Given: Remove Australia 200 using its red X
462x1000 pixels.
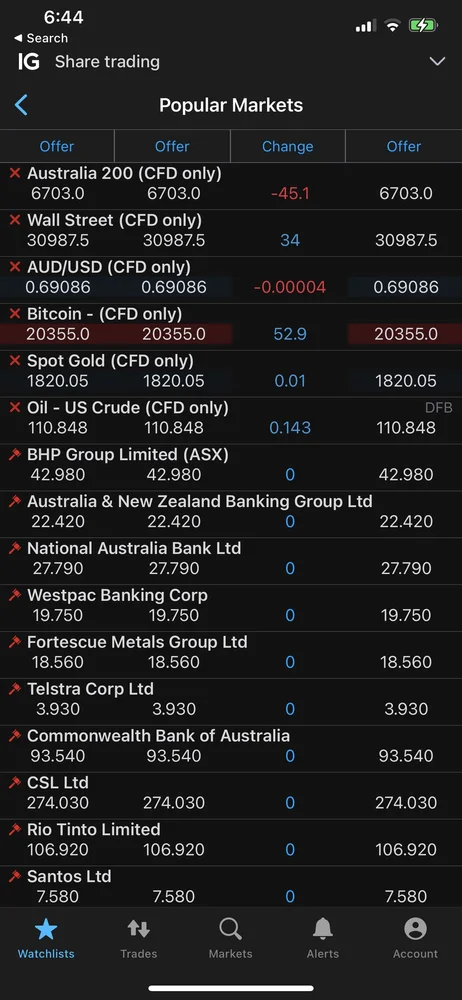Looking at the screenshot, I should pyautogui.click(x=15, y=173).
